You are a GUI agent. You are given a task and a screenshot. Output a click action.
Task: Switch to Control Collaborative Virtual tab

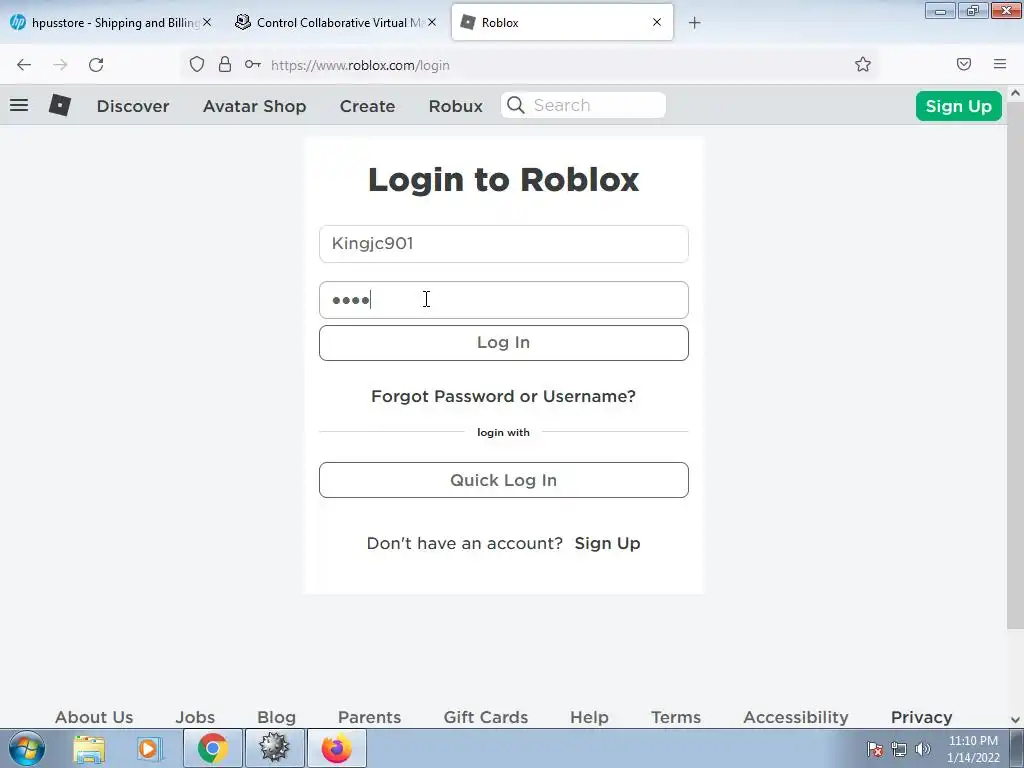336,22
